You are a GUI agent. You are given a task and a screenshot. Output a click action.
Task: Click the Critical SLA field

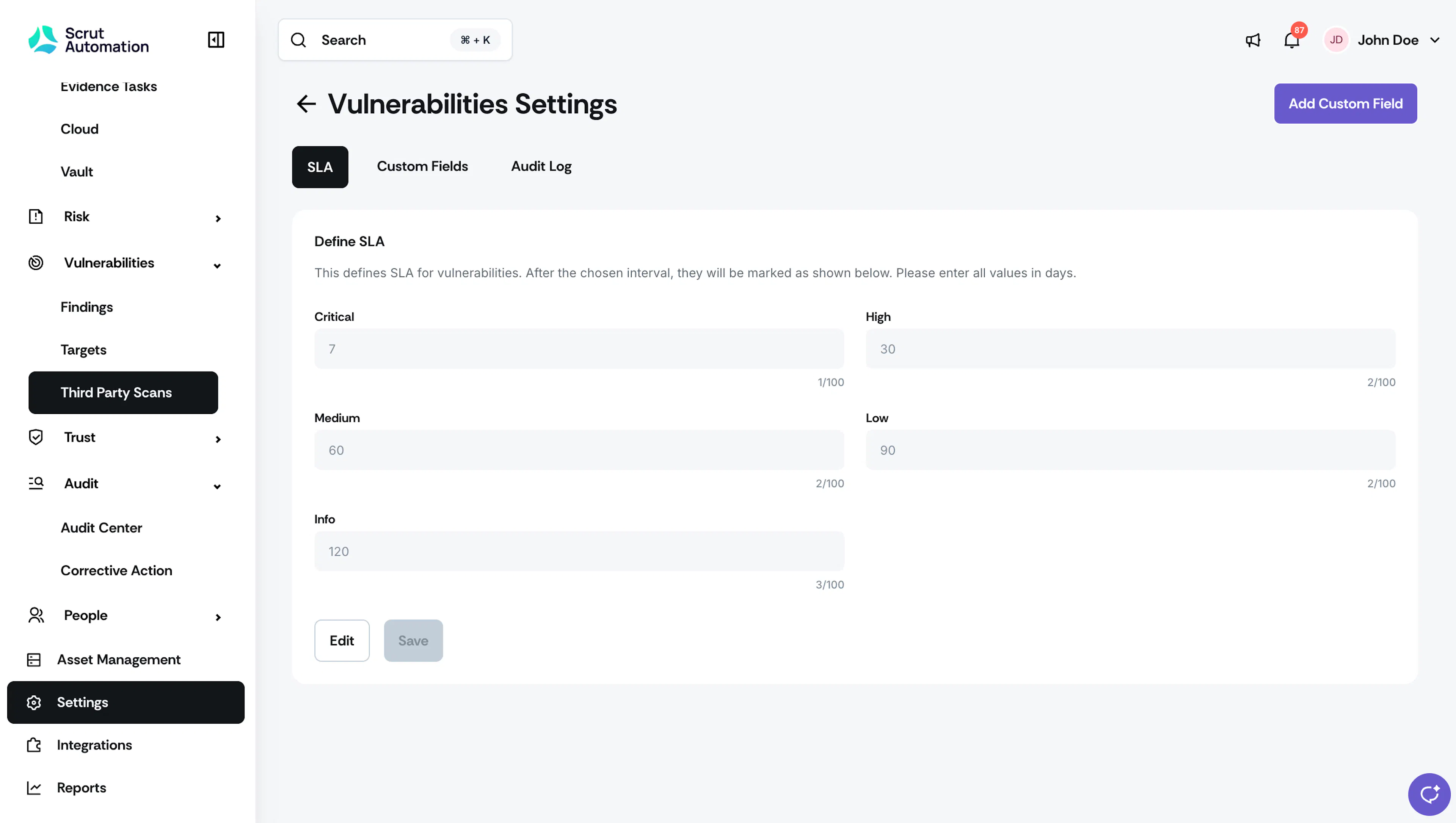[579, 349]
